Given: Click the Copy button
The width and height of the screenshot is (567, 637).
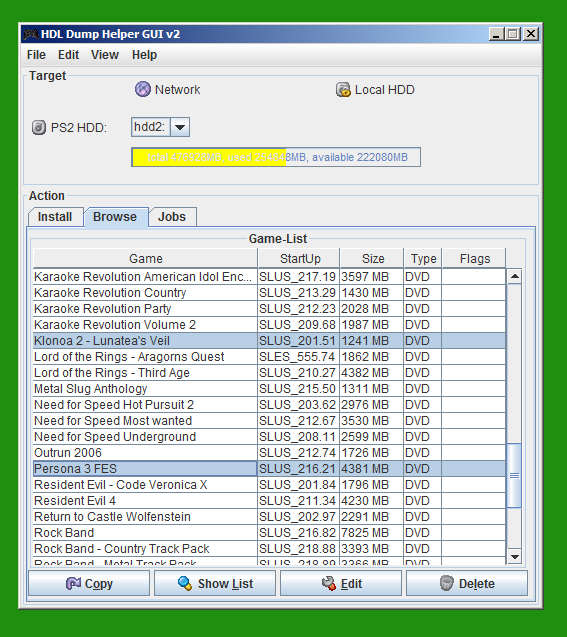Looking at the screenshot, I should click(89, 583).
